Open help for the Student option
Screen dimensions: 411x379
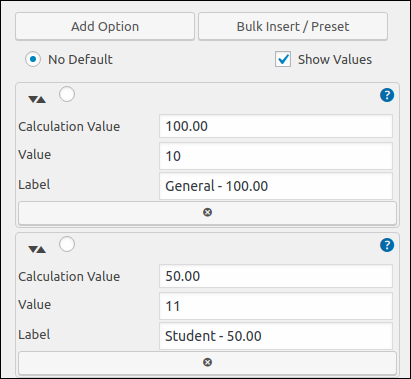(x=387, y=245)
